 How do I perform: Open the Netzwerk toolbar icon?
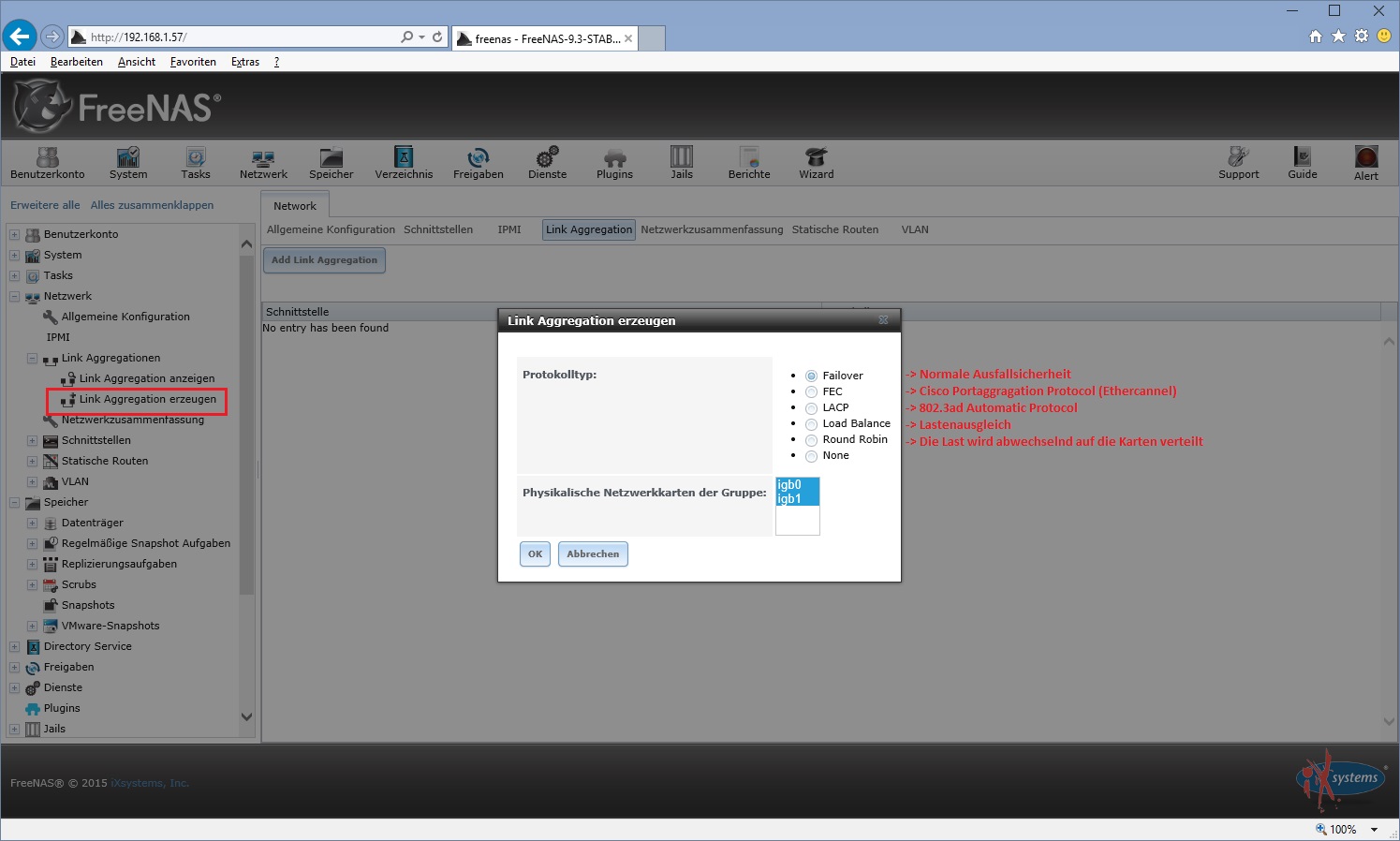[x=263, y=162]
